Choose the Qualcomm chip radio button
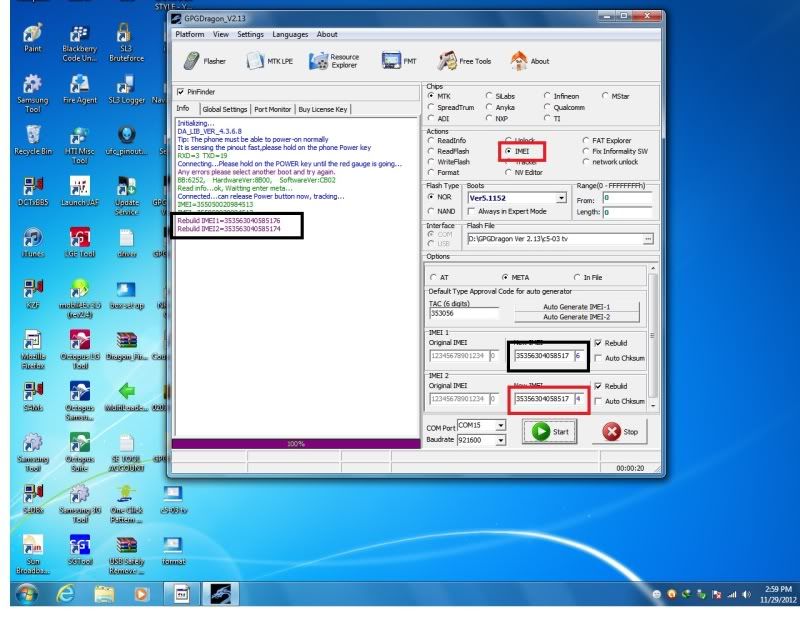Viewport: 800px width, 640px height. (x=547, y=107)
